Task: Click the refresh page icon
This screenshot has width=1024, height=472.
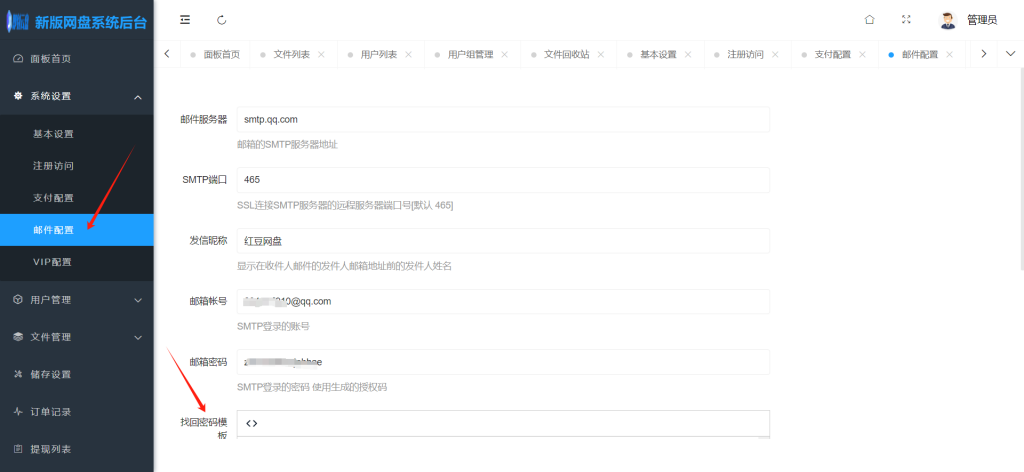Action: [221, 20]
